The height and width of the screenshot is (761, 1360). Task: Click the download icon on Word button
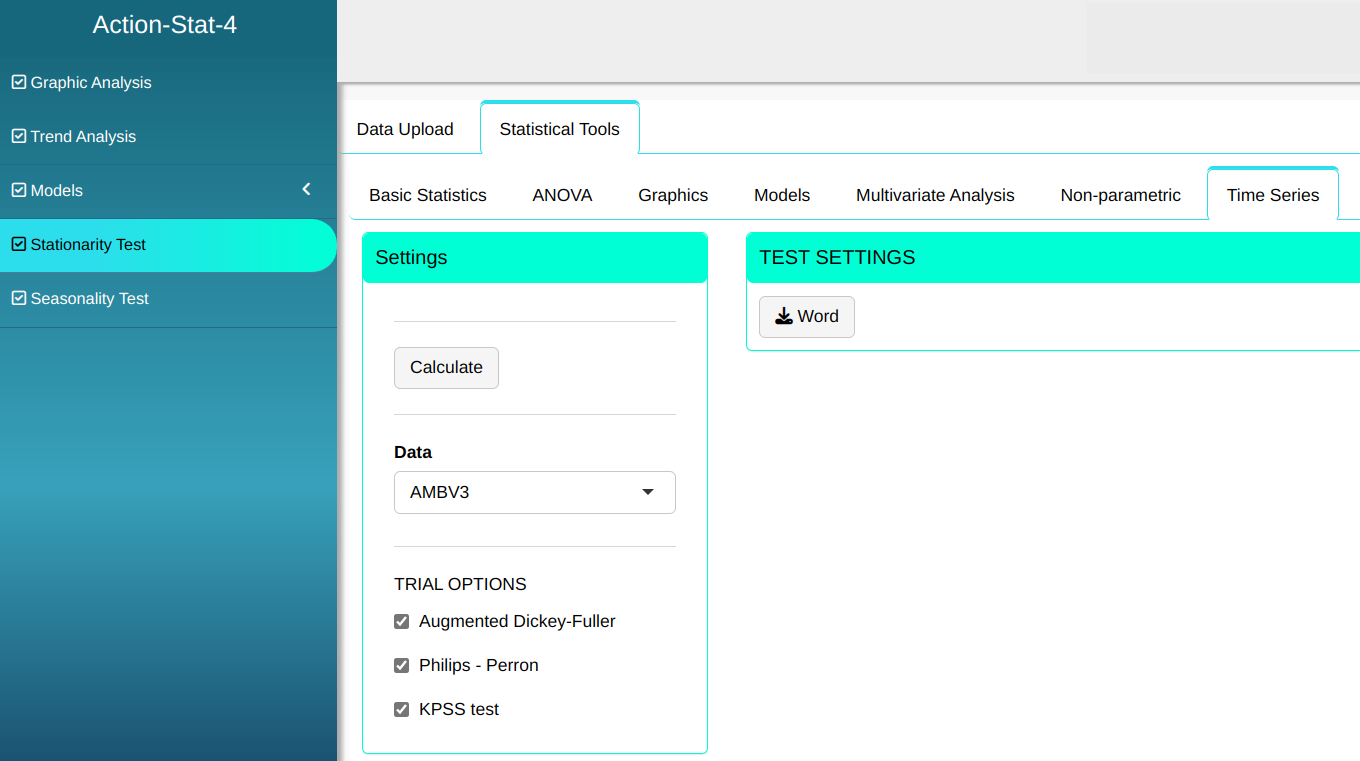[784, 316]
